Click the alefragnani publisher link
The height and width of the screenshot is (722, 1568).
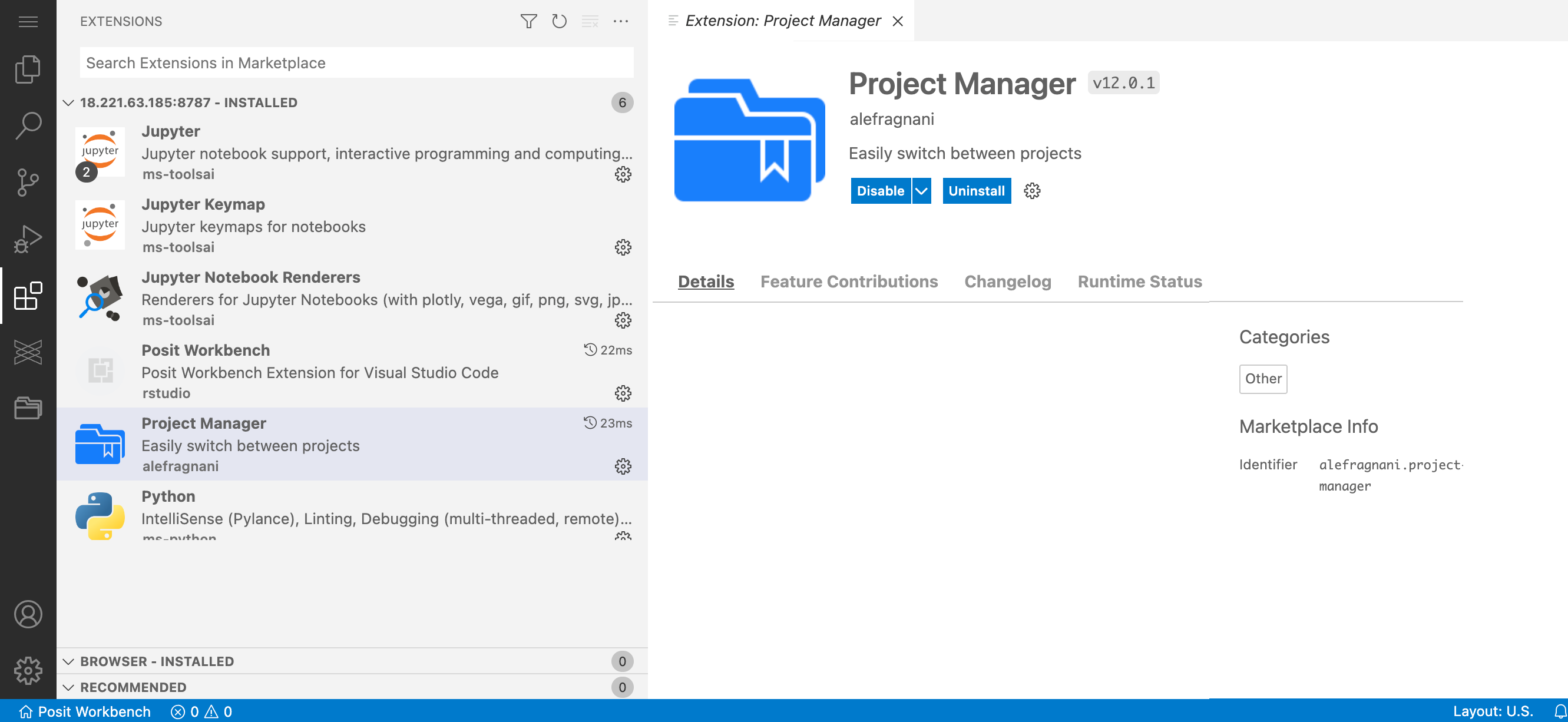(891, 119)
